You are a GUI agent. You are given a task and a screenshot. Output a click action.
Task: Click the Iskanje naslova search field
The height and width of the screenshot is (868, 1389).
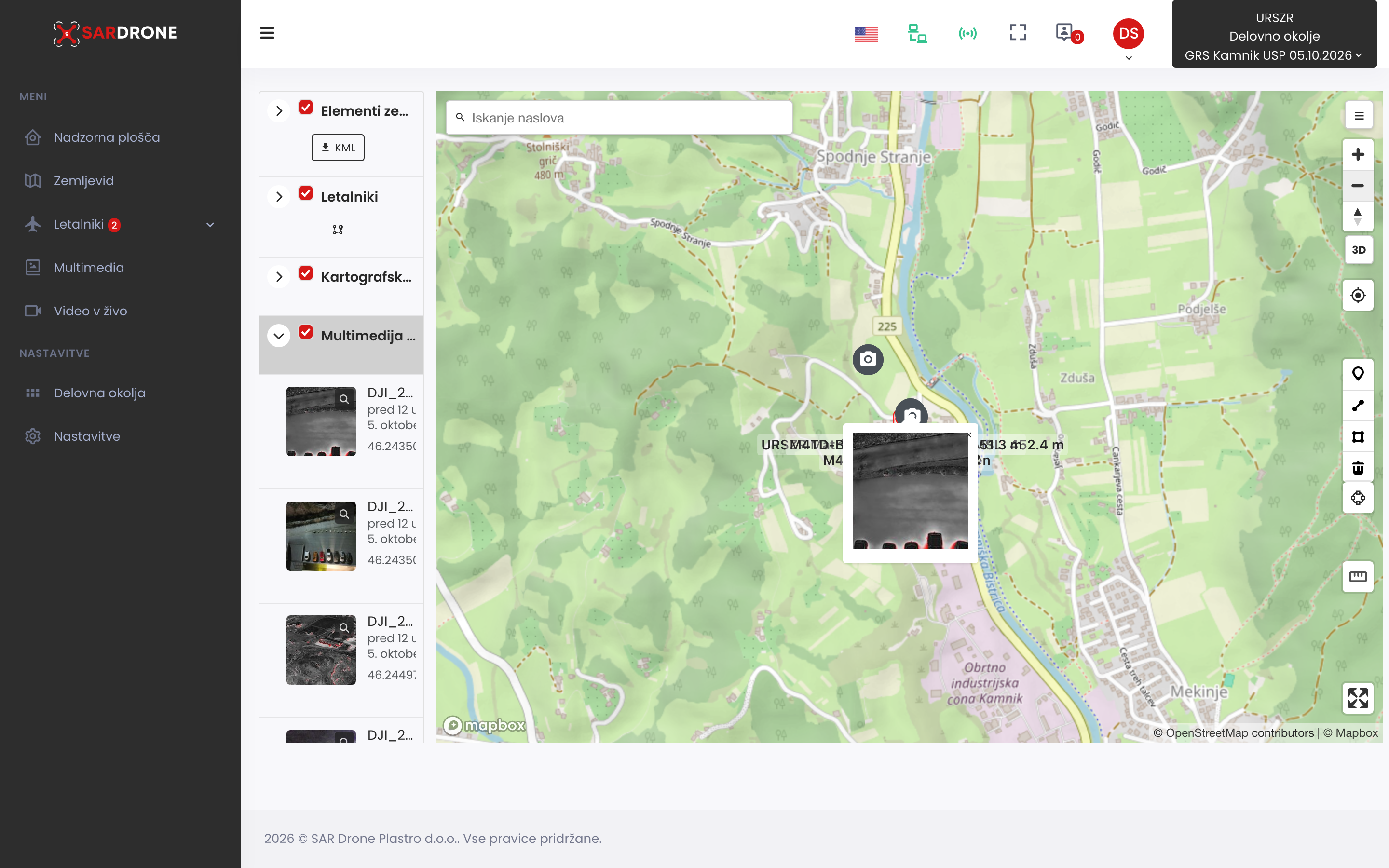(619, 118)
